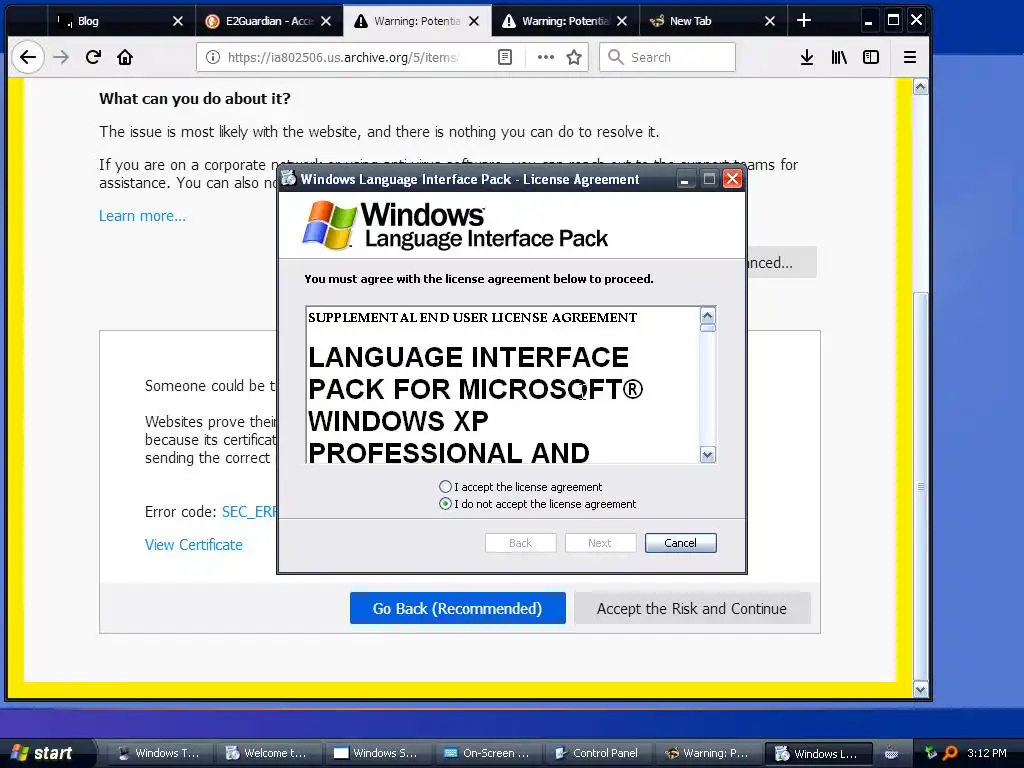Open the Firefox downloads panel
Screen dimensions: 1024x768
[807, 57]
